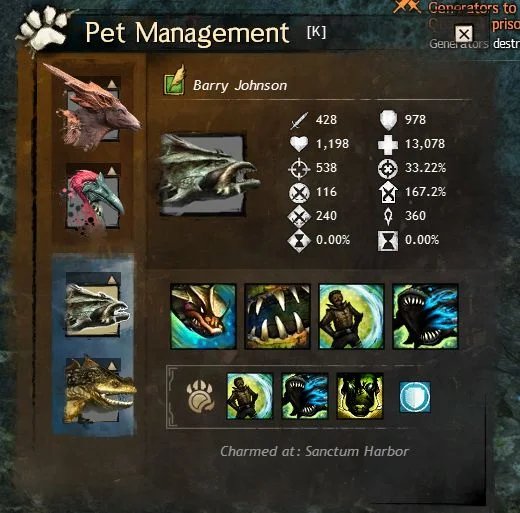Expand the armored fish slot arrow
The image size is (520, 513).
click(x=112, y=280)
